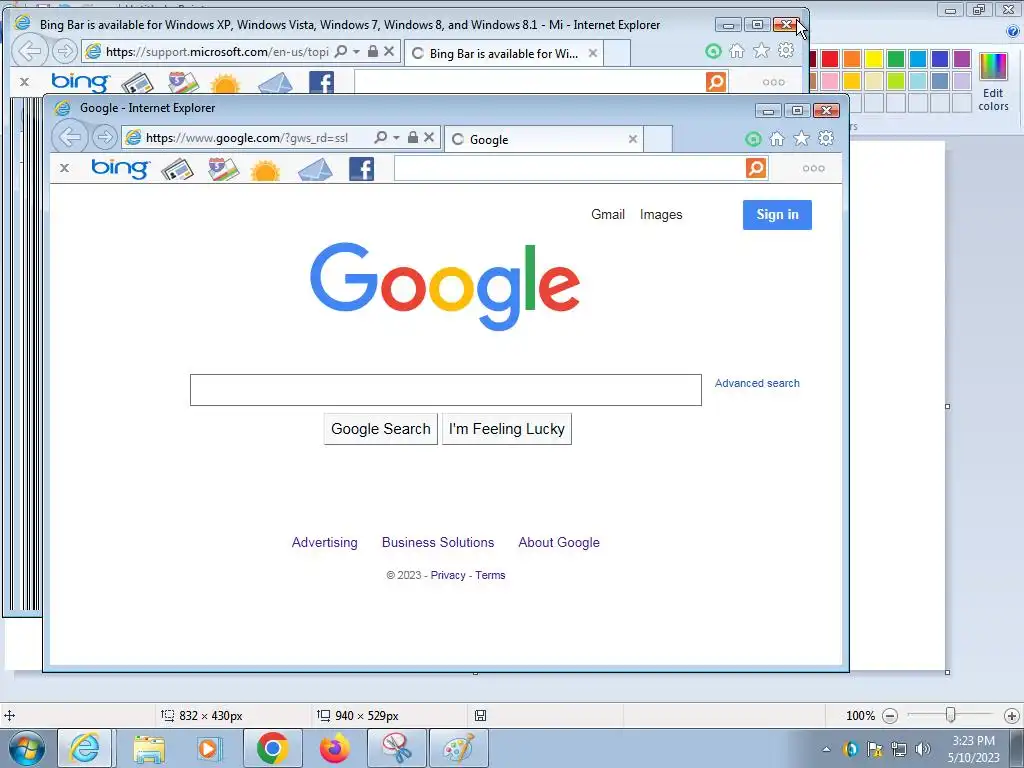
Task: Open Windows Explorer folder from taskbar
Action: (x=149, y=748)
